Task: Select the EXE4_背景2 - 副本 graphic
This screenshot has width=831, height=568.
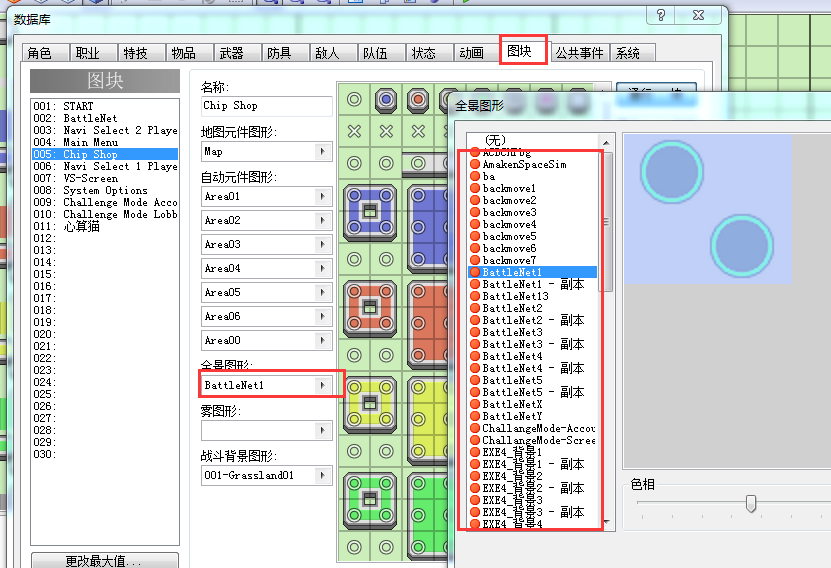Action: [533, 489]
